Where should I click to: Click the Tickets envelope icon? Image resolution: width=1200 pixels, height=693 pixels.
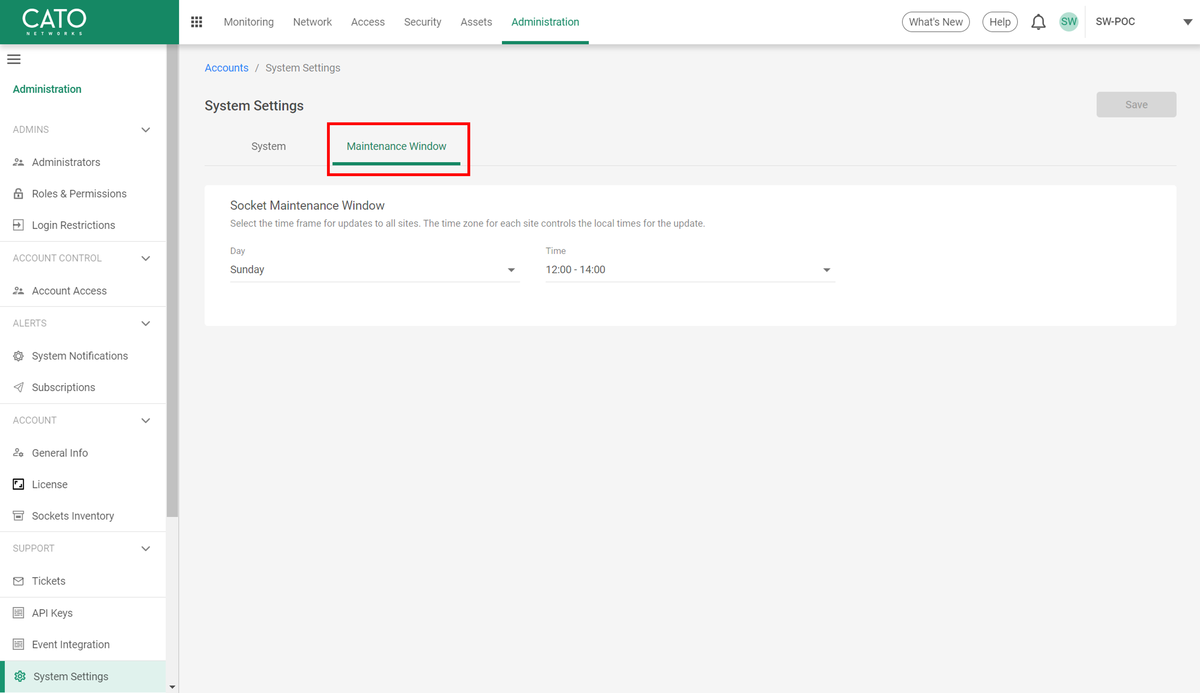click(x=18, y=581)
